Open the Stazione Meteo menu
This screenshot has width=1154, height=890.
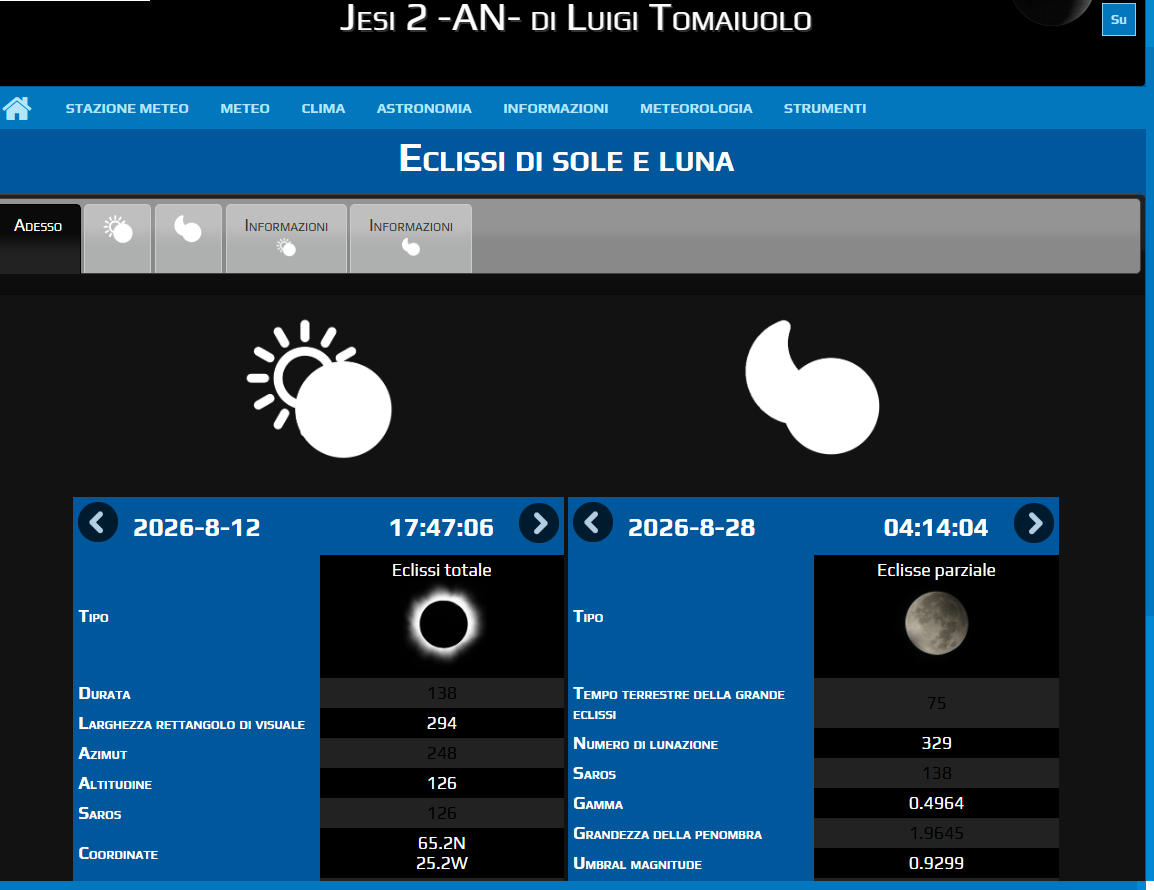point(127,108)
